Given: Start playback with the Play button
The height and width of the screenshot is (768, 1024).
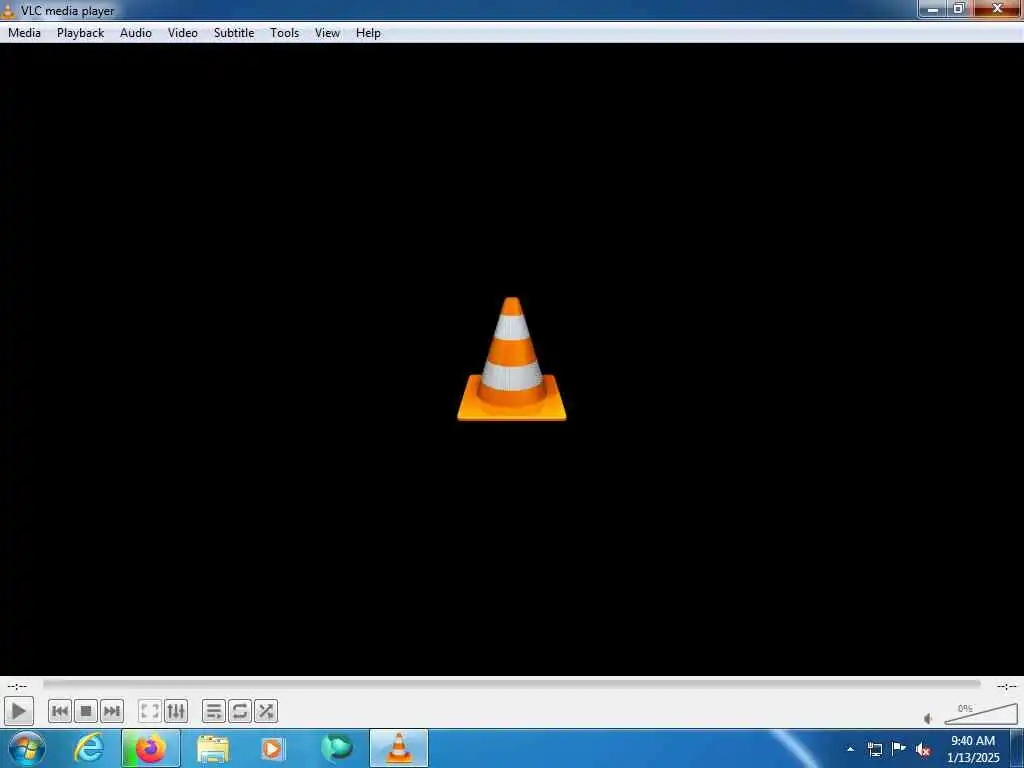Looking at the screenshot, I should pos(18,711).
